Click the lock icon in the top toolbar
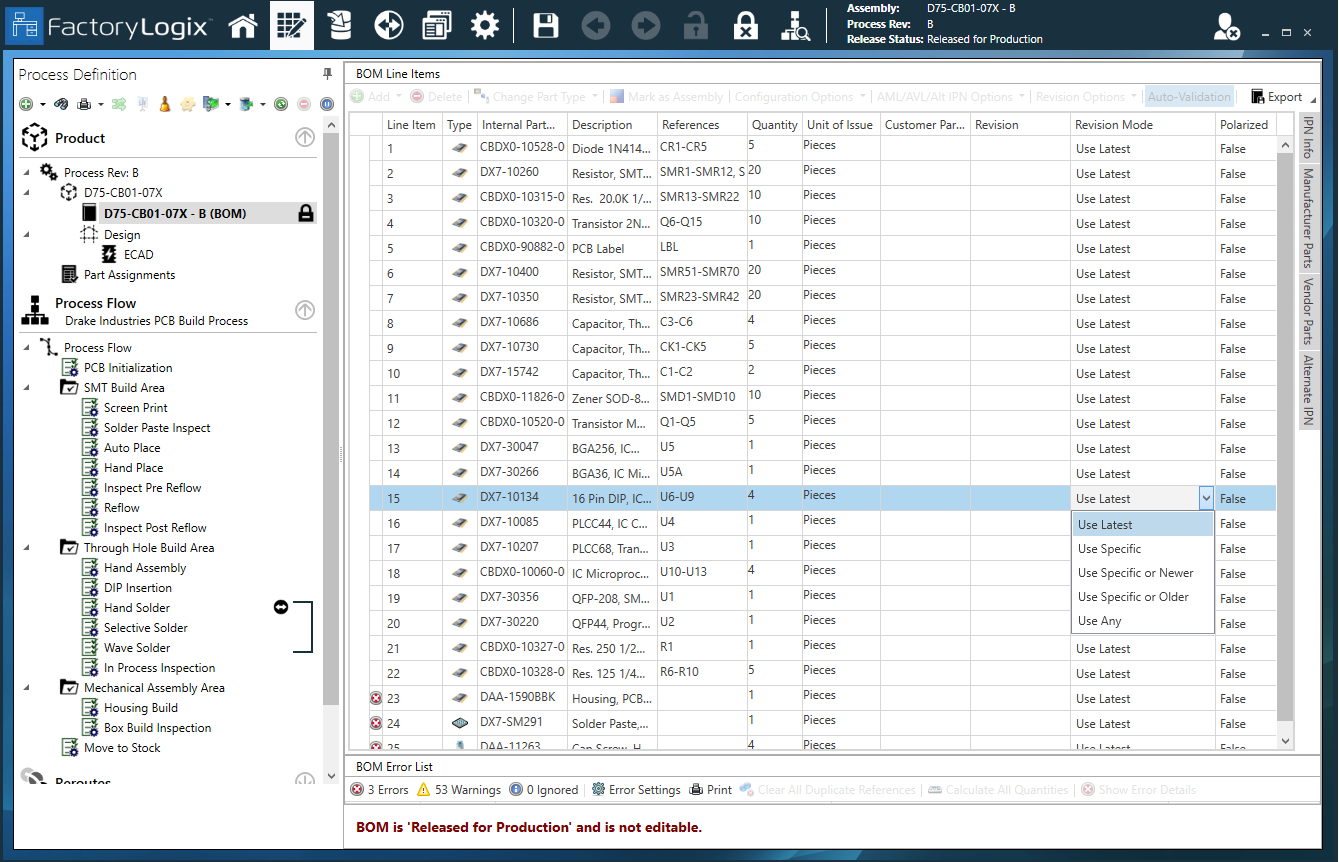Screen dimensions: 1339x862 pos(696,25)
